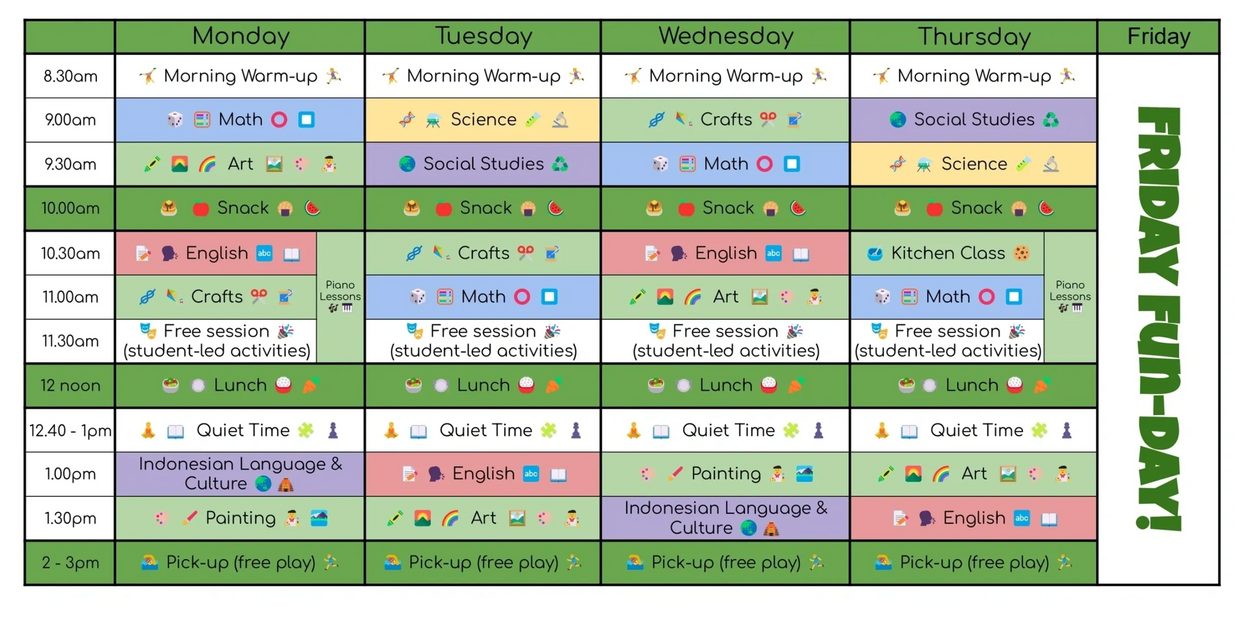The image size is (1240, 620).
Task: Click the watermelon icon in Tuesday's Snack cell
Action: pos(556,209)
